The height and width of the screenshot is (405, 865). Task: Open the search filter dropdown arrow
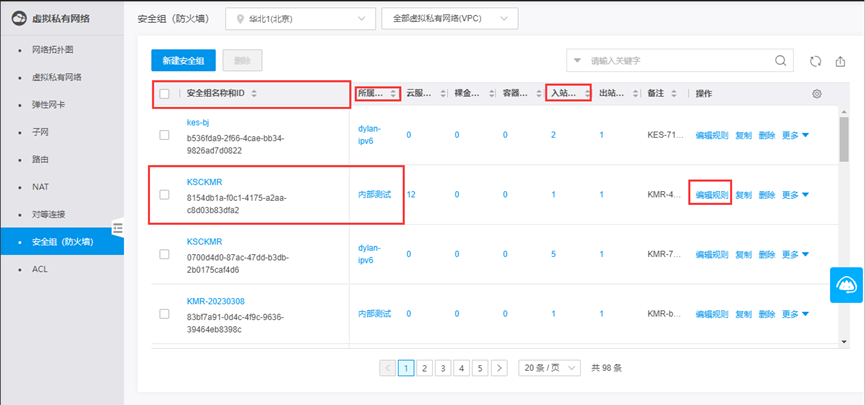pos(578,61)
